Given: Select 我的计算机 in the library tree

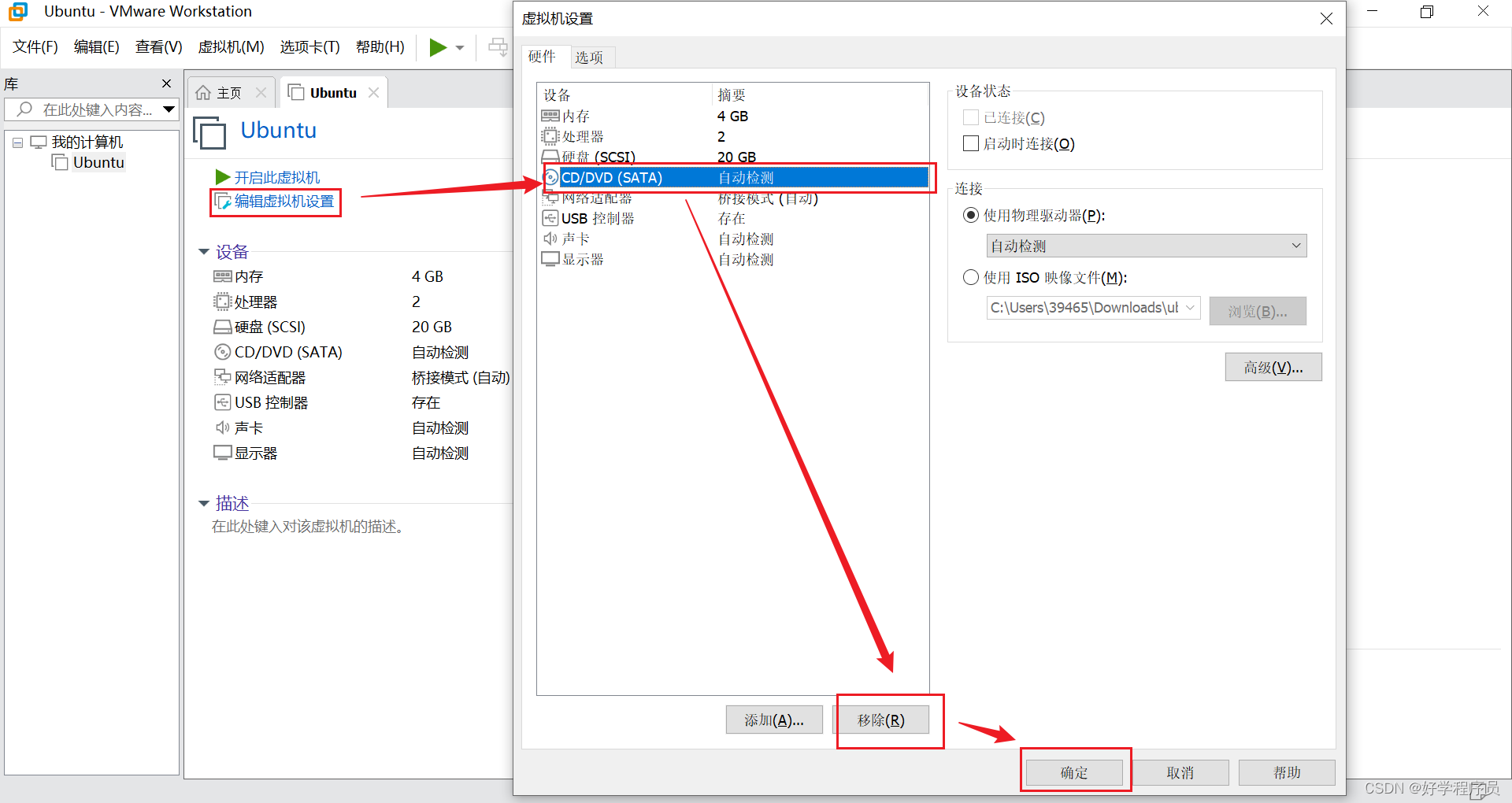Looking at the screenshot, I should click(x=87, y=142).
